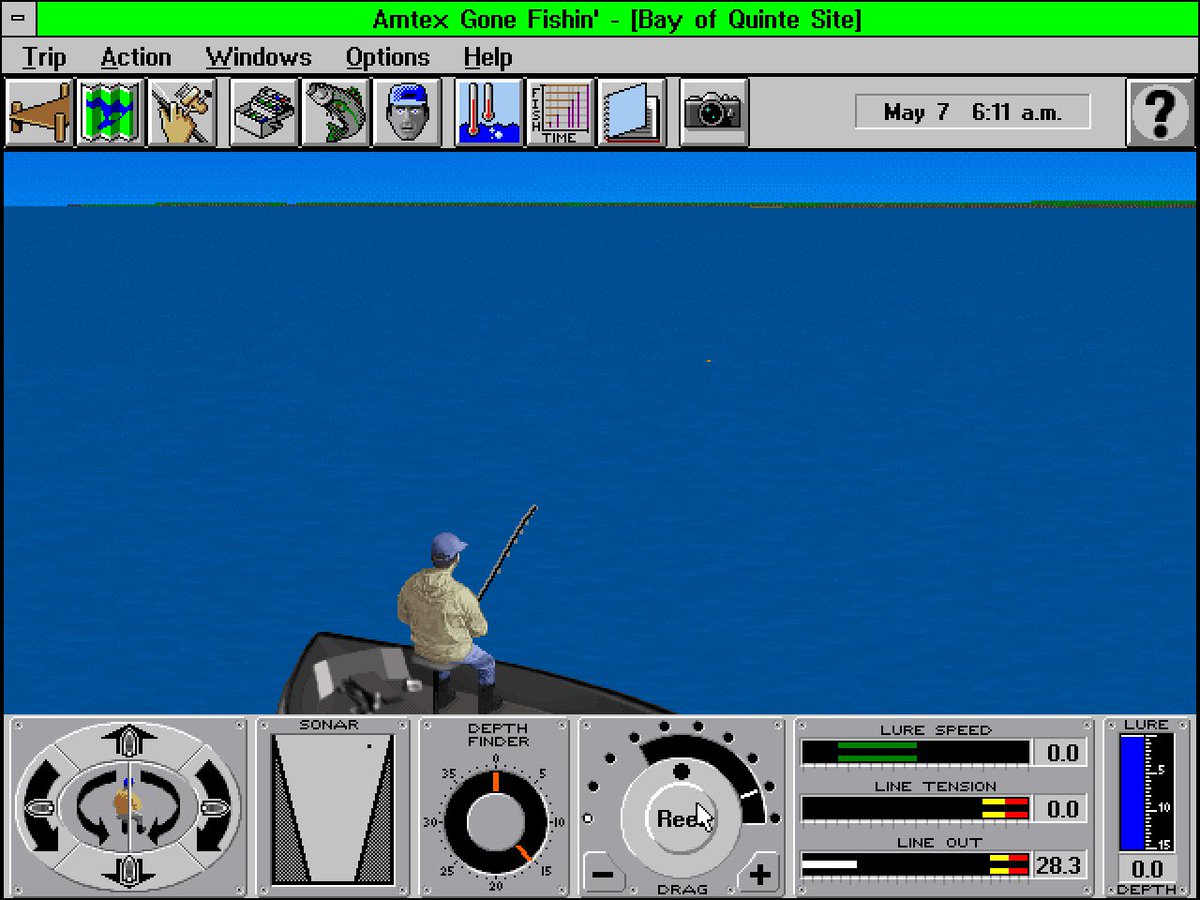Click the small lure floating on the water
Screen dimensions: 1200x900
(x=709, y=360)
